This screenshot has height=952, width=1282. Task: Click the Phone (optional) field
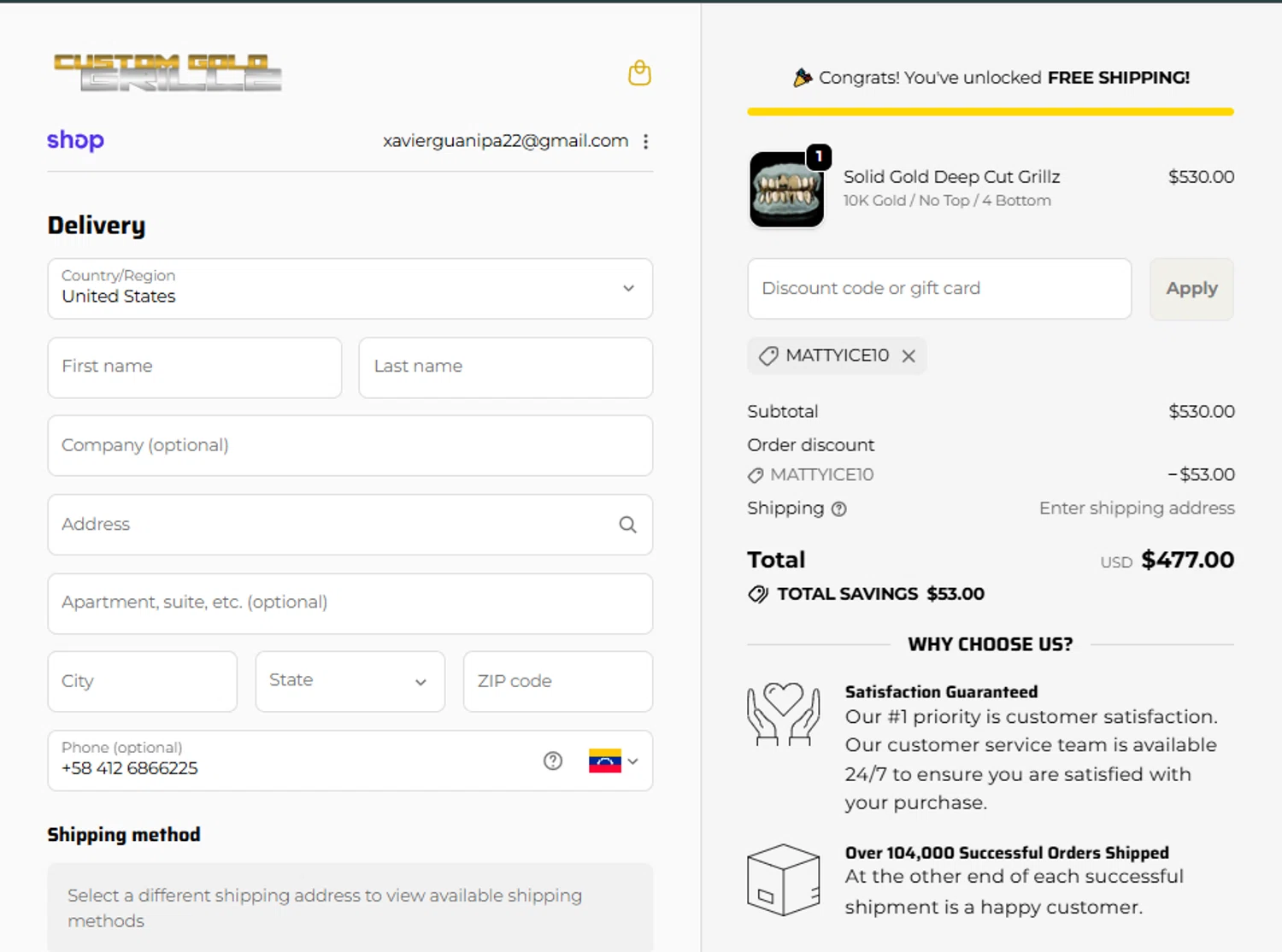coord(350,761)
